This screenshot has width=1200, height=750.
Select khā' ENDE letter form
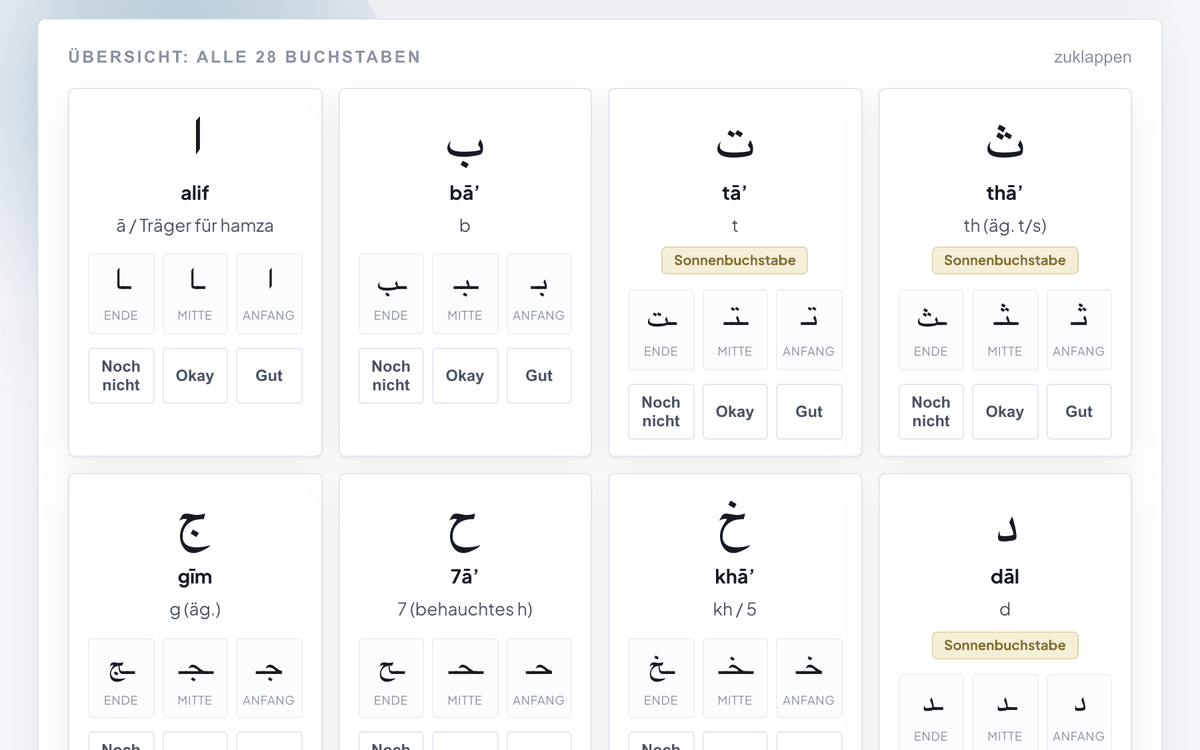(661, 678)
